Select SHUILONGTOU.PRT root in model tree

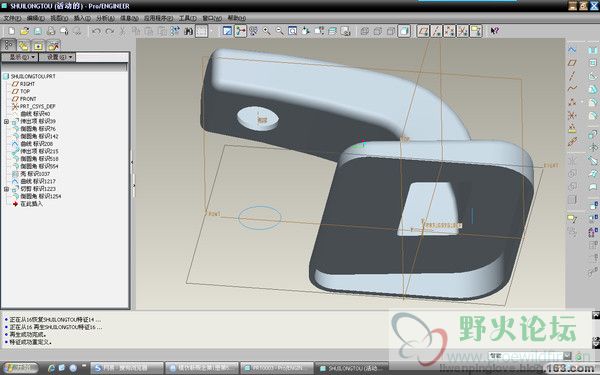click(33, 76)
